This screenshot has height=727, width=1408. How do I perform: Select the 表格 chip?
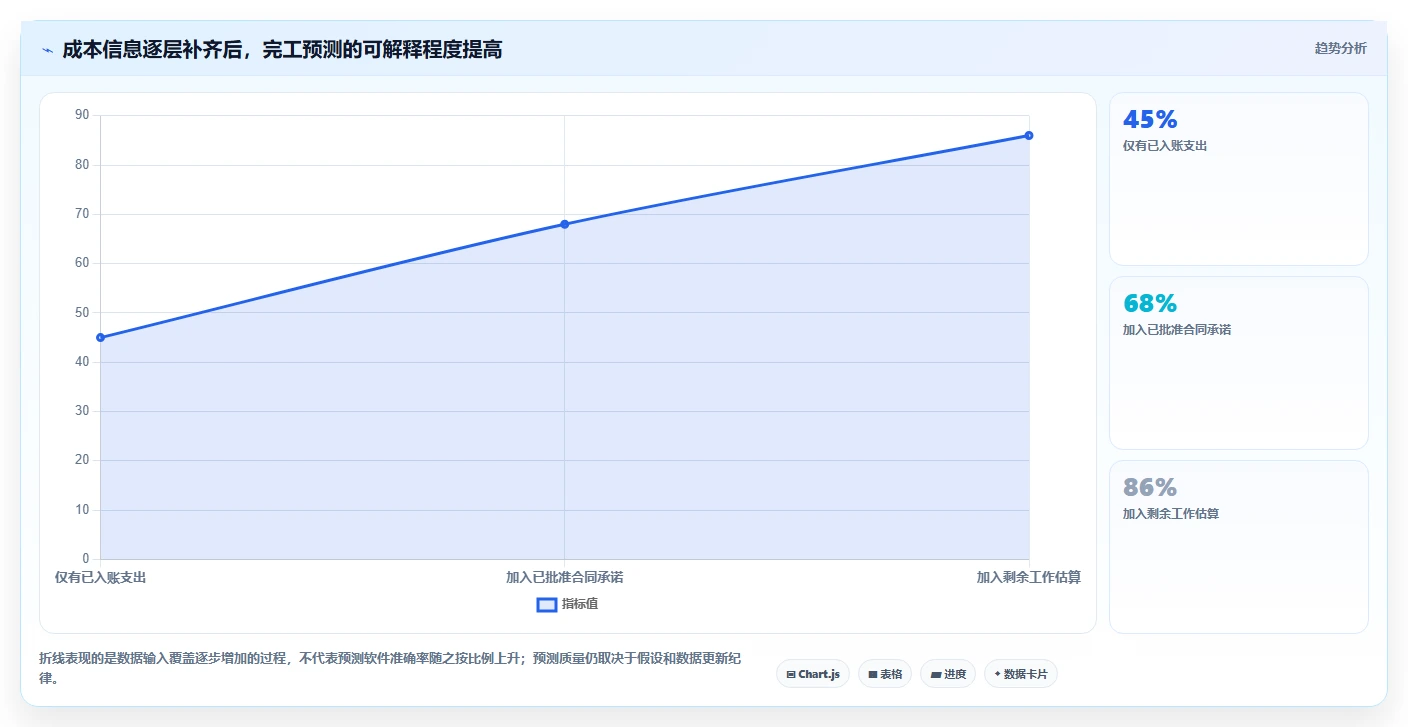[885, 674]
